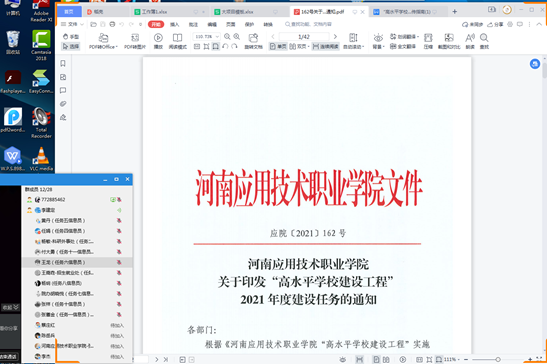Image resolution: width=547 pixels, height=364 pixels.
Task: Open the zoom percentage dropdown
Action: (x=217, y=36)
